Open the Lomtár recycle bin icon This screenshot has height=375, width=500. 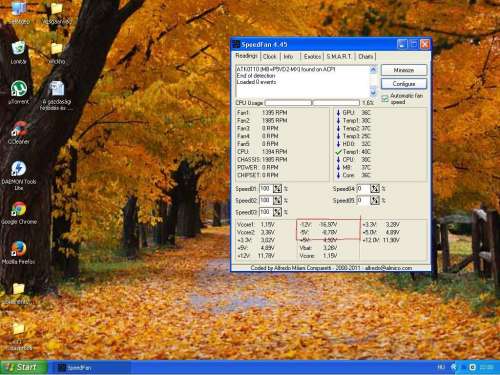(x=19, y=52)
